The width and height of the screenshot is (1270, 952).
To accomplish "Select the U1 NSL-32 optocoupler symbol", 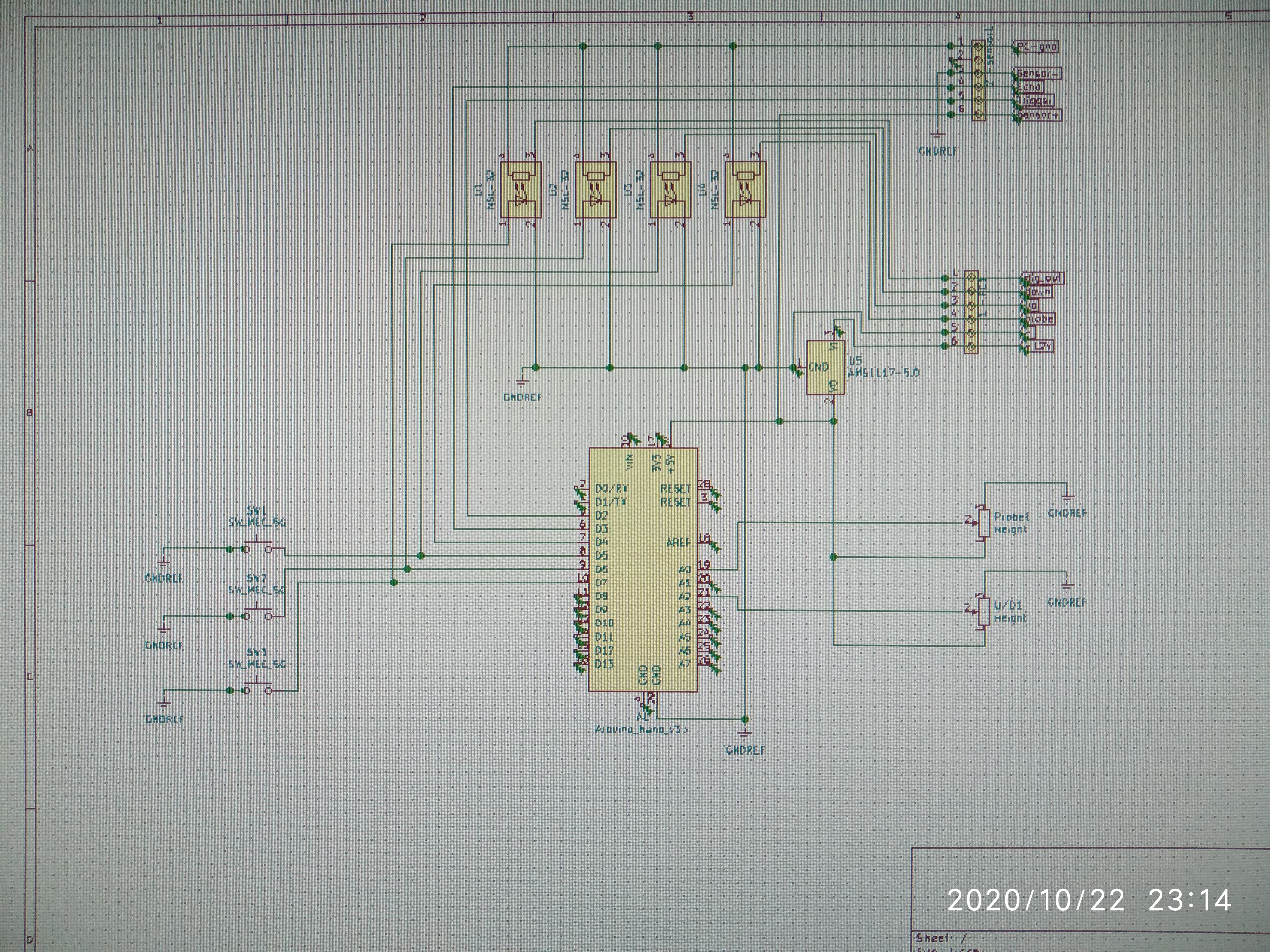I will pos(521,190).
